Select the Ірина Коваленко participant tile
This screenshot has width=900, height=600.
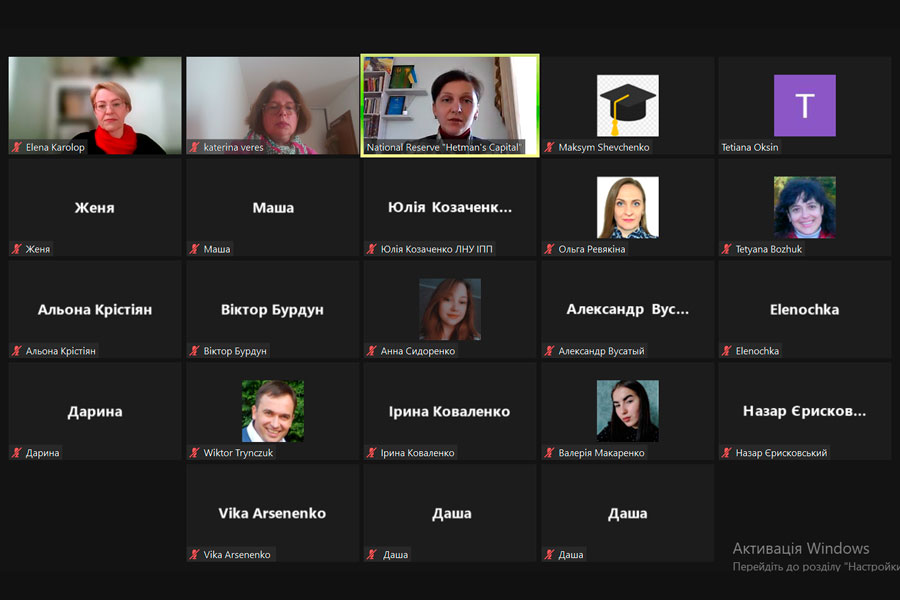450,411
